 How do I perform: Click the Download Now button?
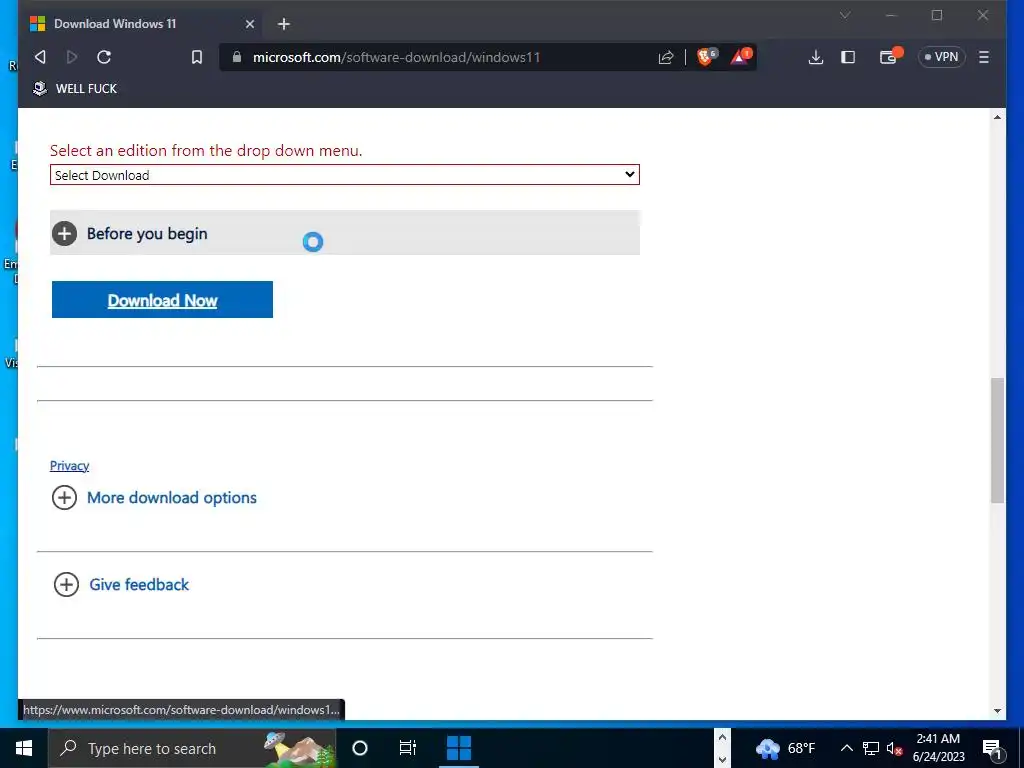(x=162, y=300)
